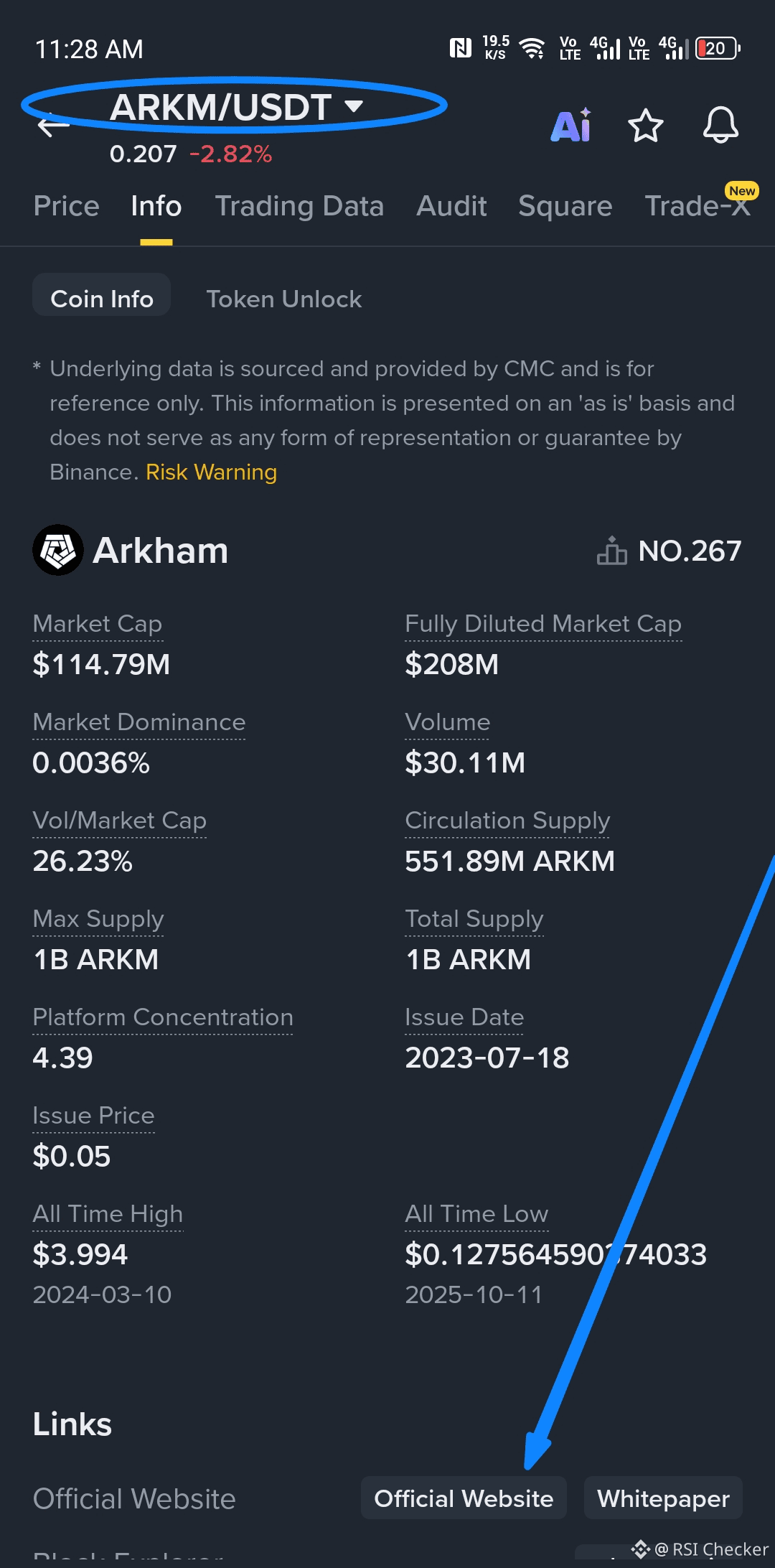Switch to Token Unlock view

[283, 299]
